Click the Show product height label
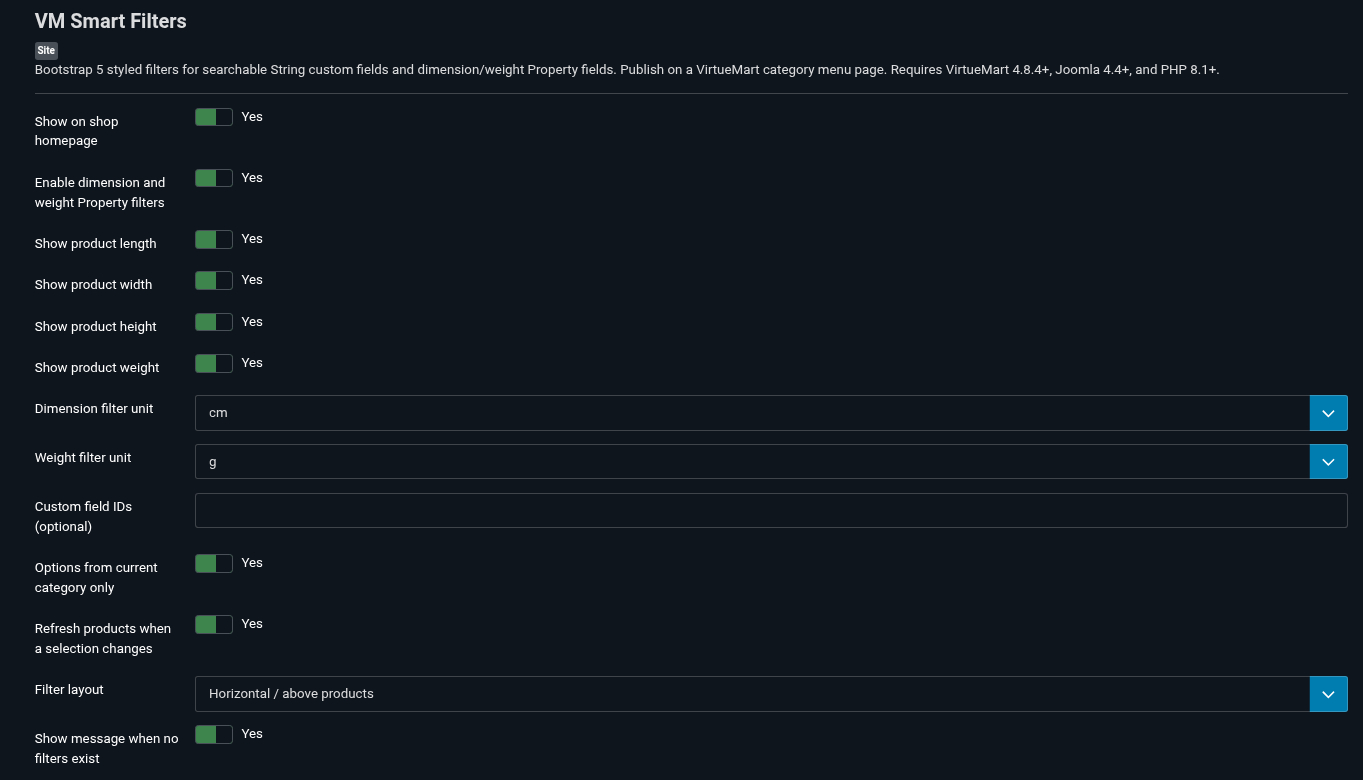Viewport: 1363px width, 780px height. pyautogui.click(x=95, y=326)
